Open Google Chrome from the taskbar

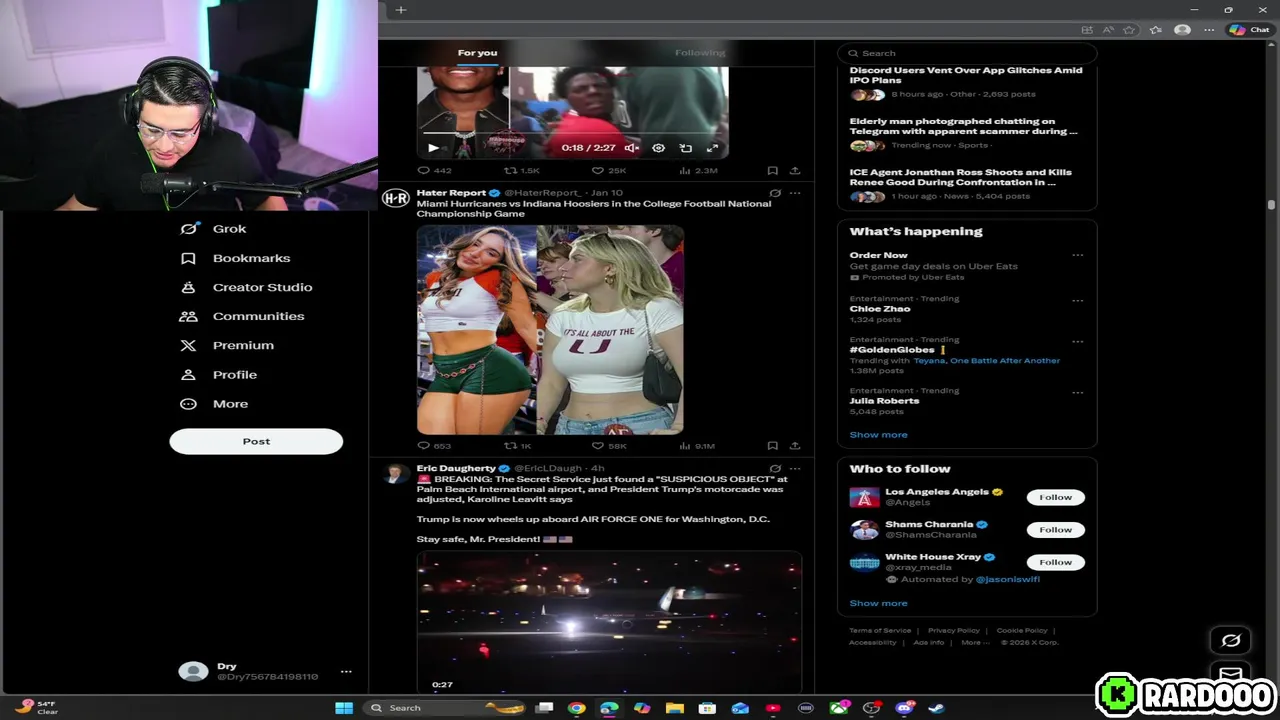click(x=576, y=708)
